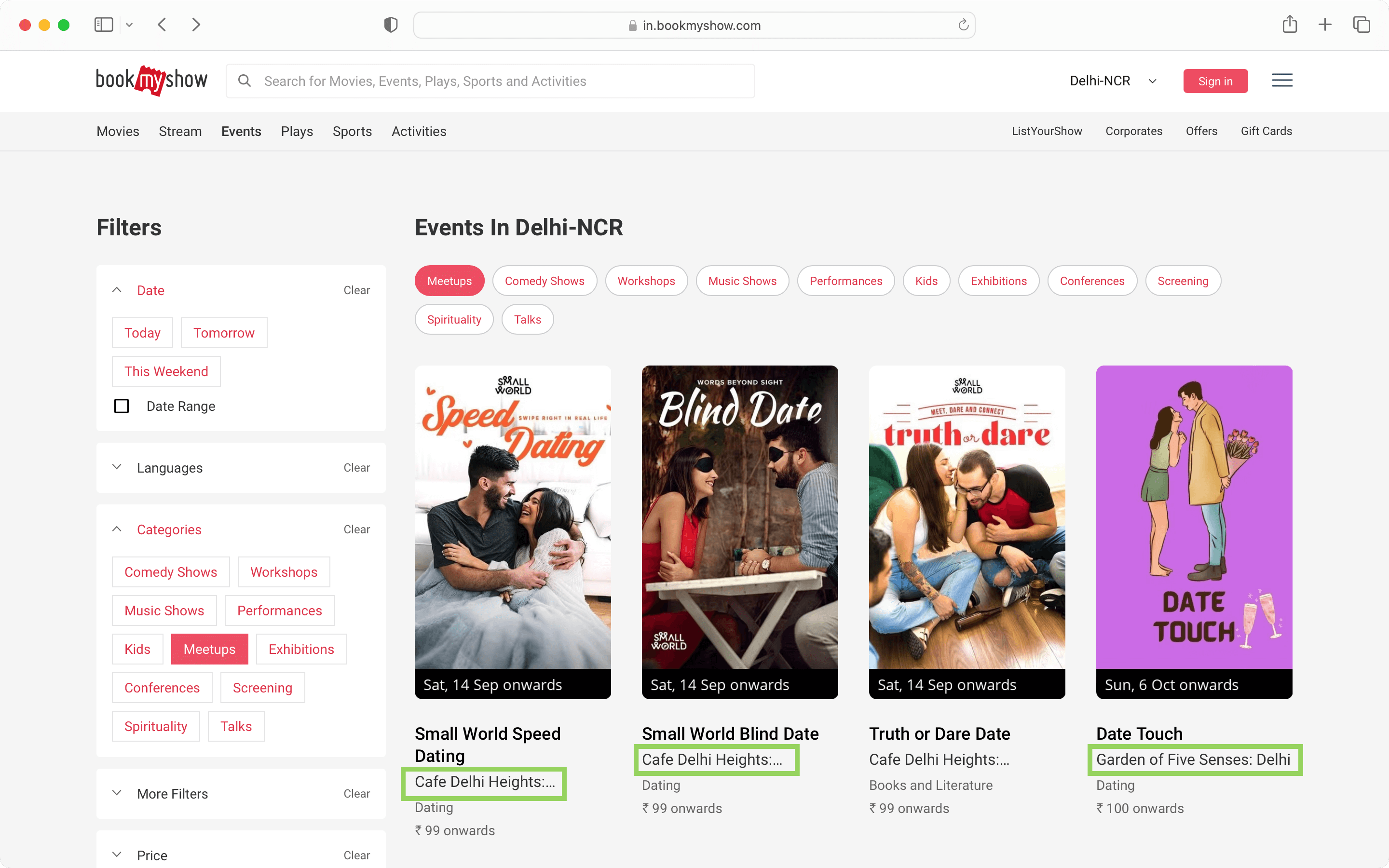Expand the Price filter section
This screenshot has height=868, width=1389.
point(117,855)
